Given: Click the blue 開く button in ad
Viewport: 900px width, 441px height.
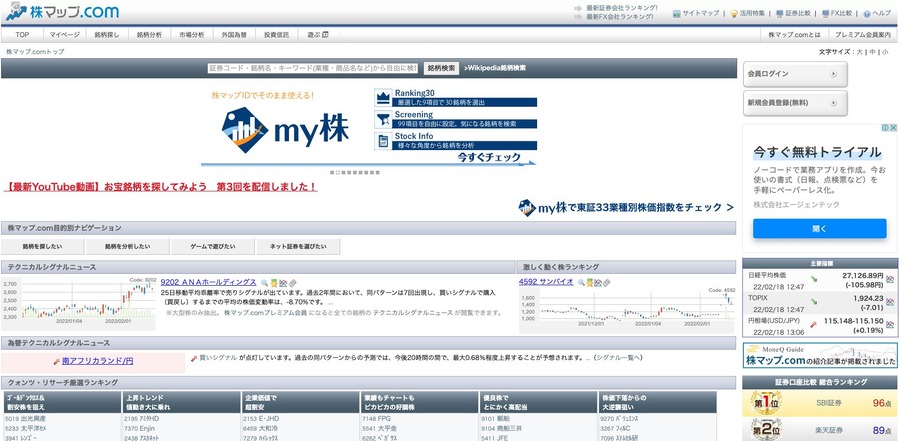Looking at the screenshot, I should point(820,229).
